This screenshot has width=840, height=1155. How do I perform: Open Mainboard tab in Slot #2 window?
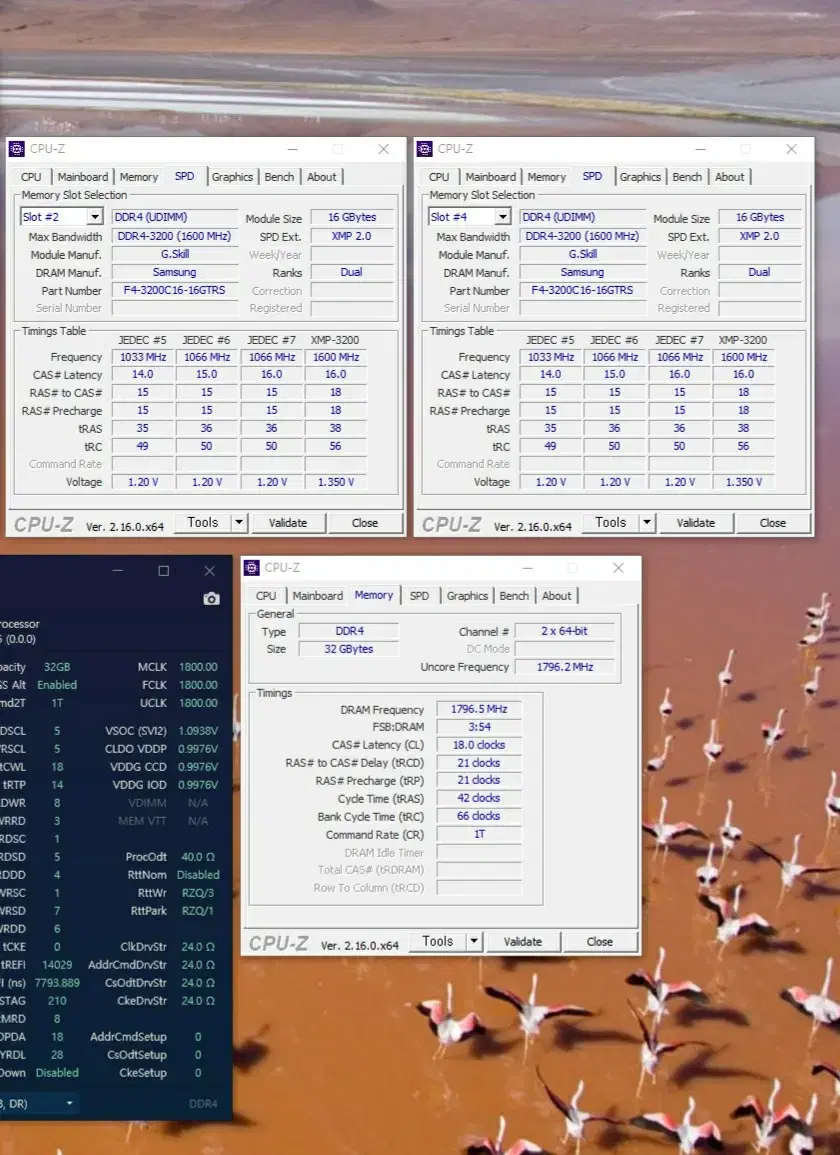(x=83, y=177)
